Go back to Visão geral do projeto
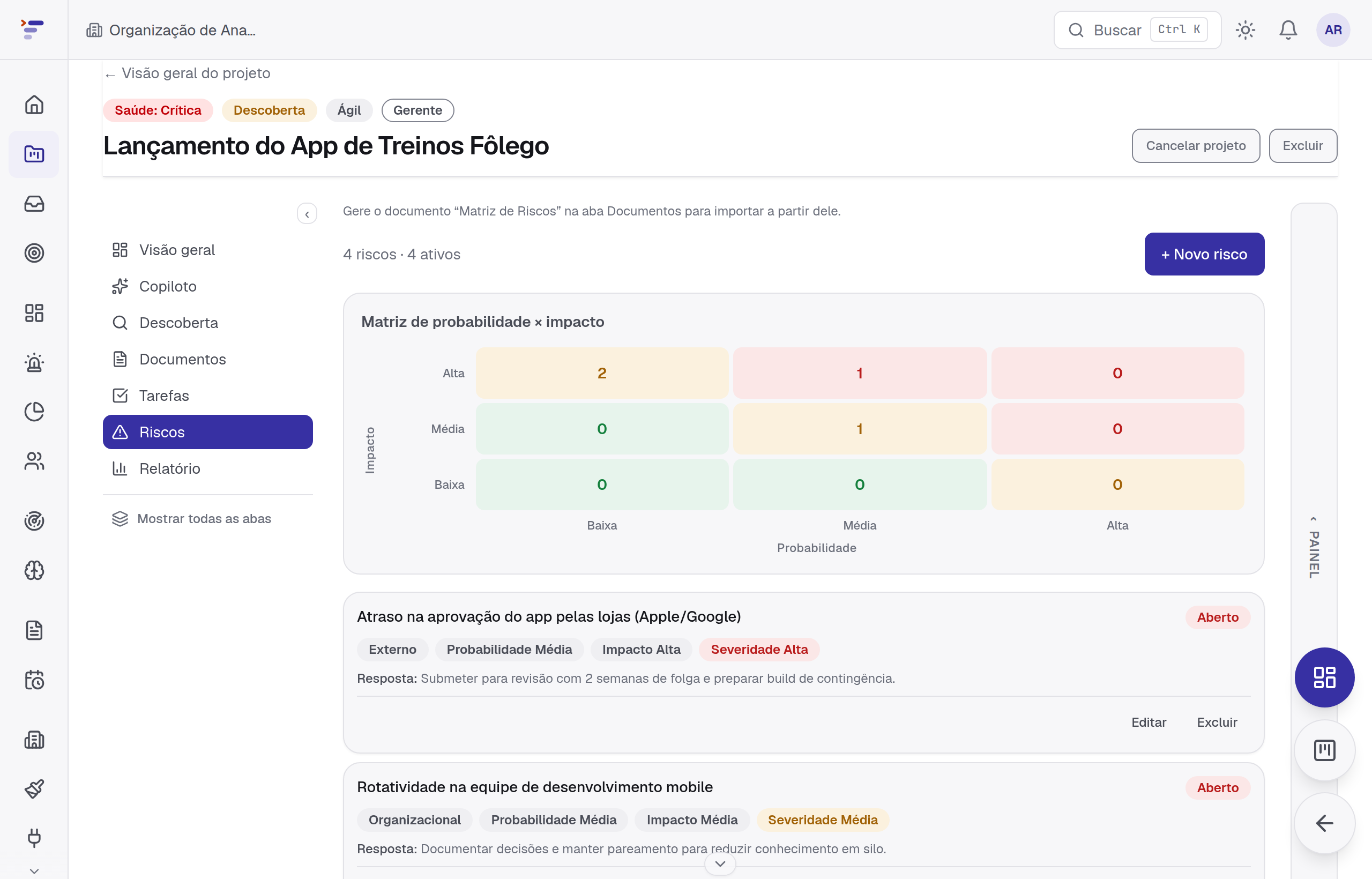Viewport: 1372px width, 879px height. [188, 73]
